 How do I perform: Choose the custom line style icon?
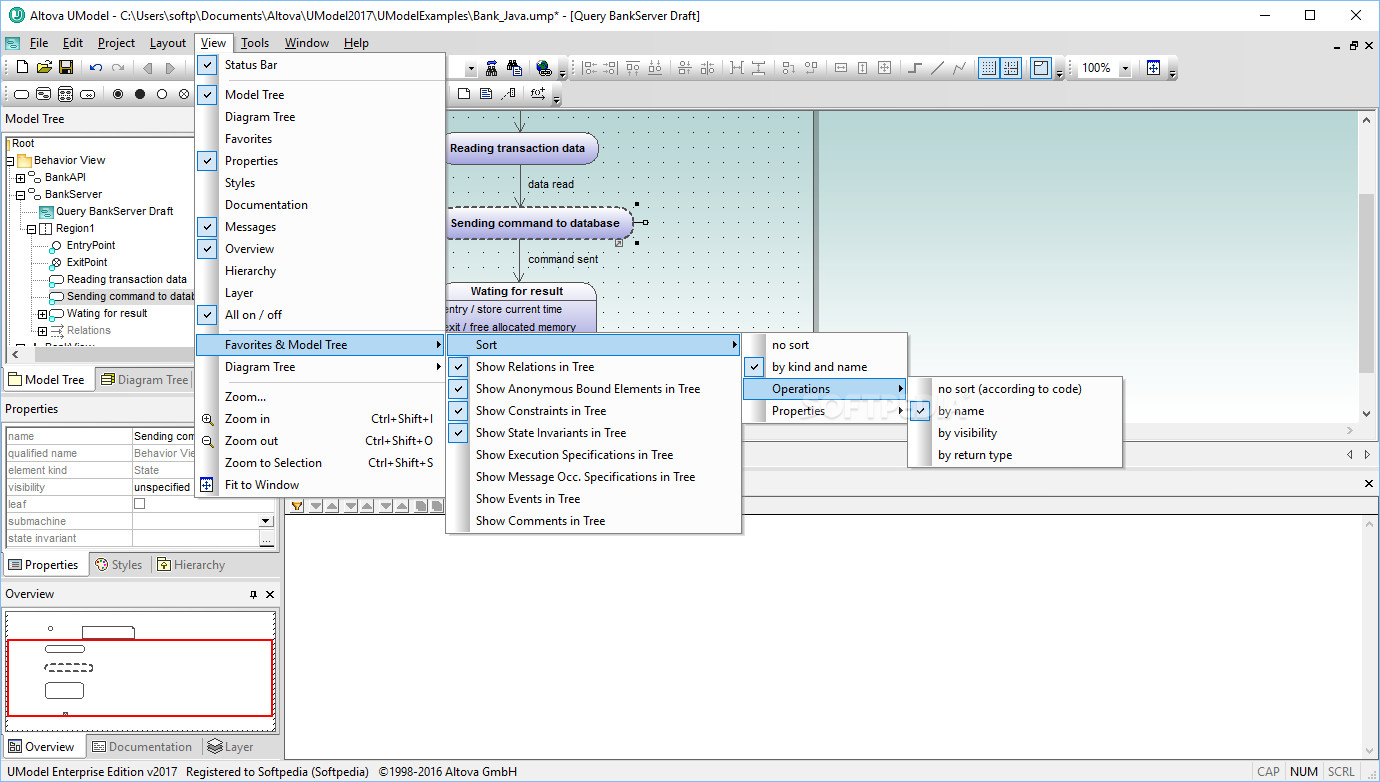(960, 68)
